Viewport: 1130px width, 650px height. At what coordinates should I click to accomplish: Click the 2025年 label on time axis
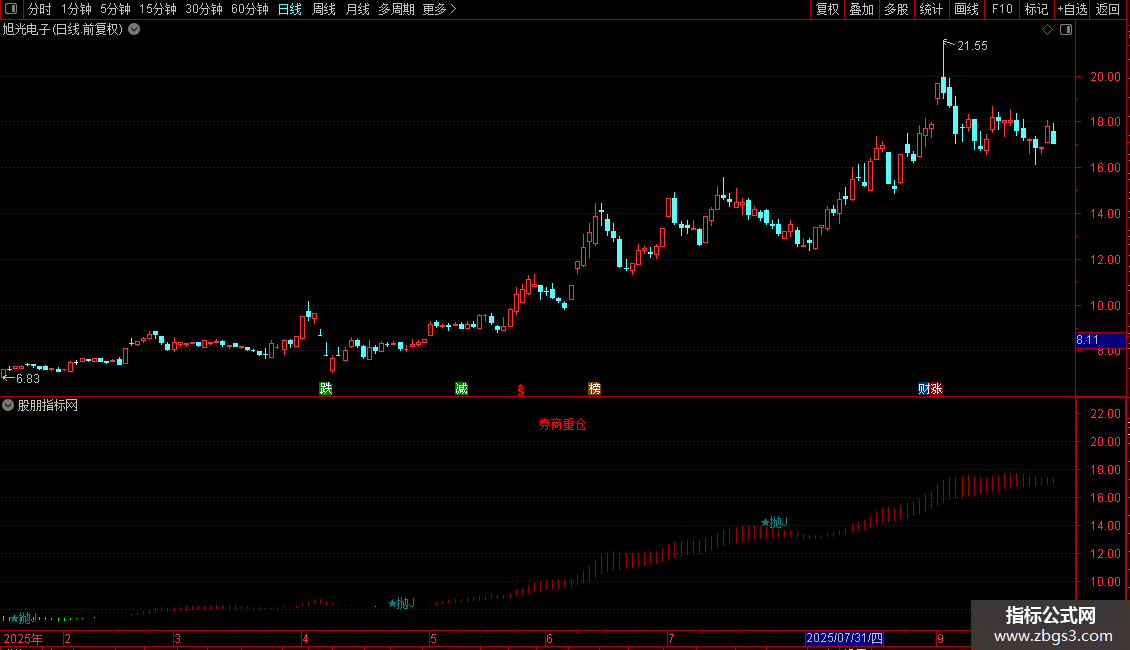tap(22, 638)
